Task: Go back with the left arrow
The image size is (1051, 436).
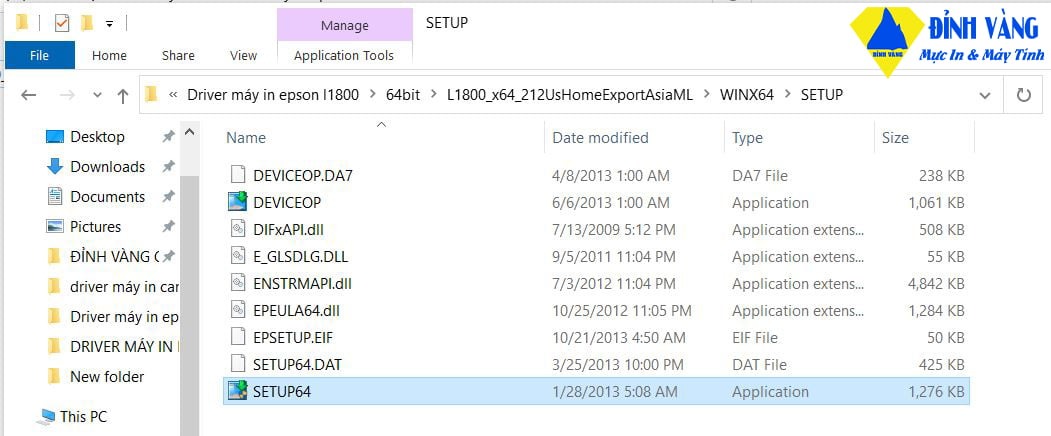Action: click(28, 95)
